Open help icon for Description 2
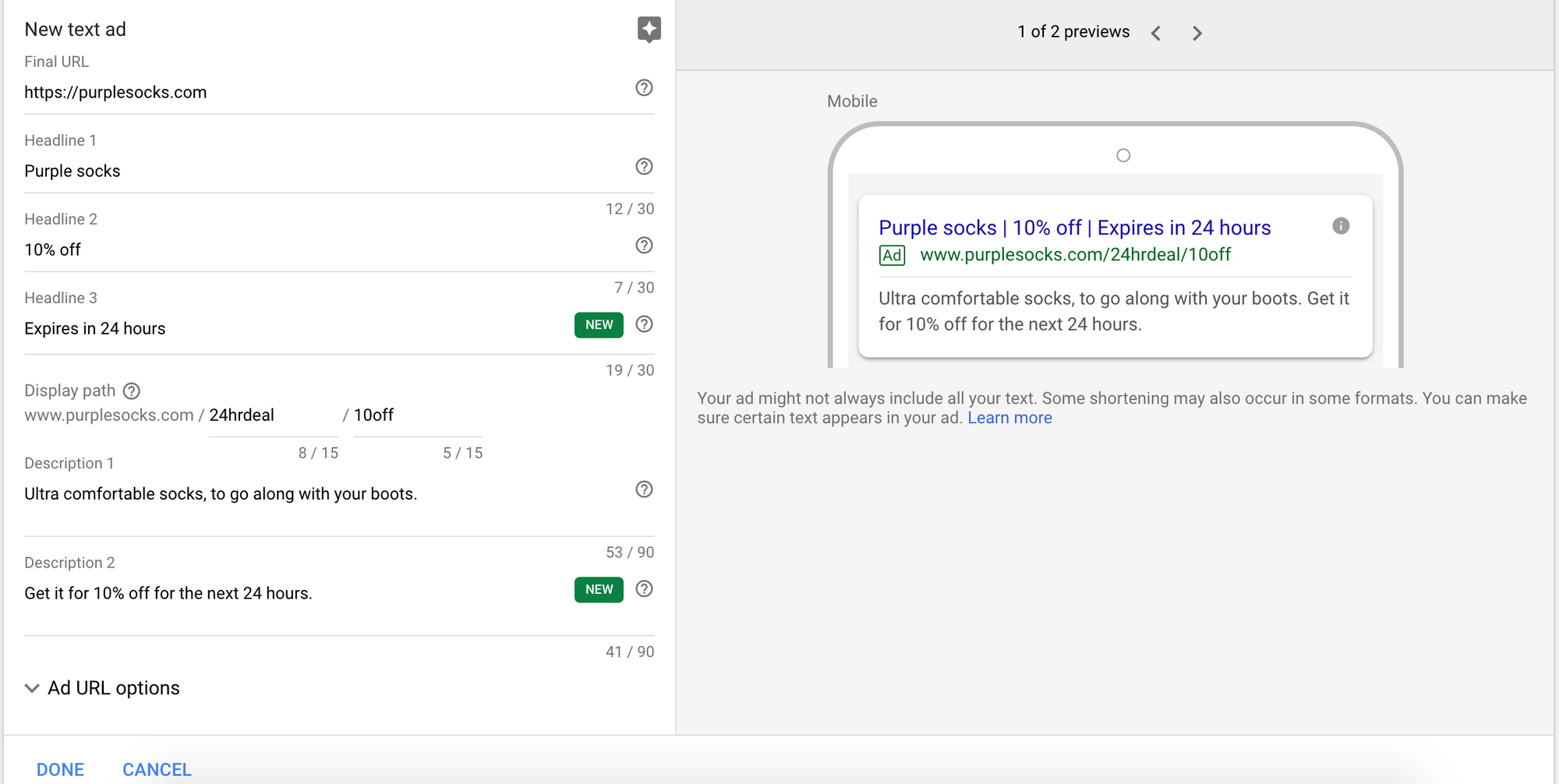The image size is (1559, 784). (x=644, y=589)
